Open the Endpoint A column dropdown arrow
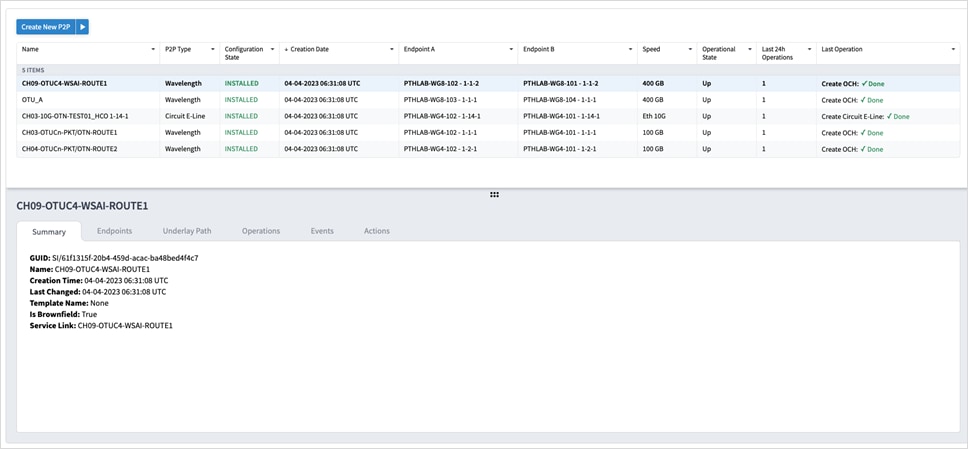This screenshot has width=968, height=449. (512, 49)
